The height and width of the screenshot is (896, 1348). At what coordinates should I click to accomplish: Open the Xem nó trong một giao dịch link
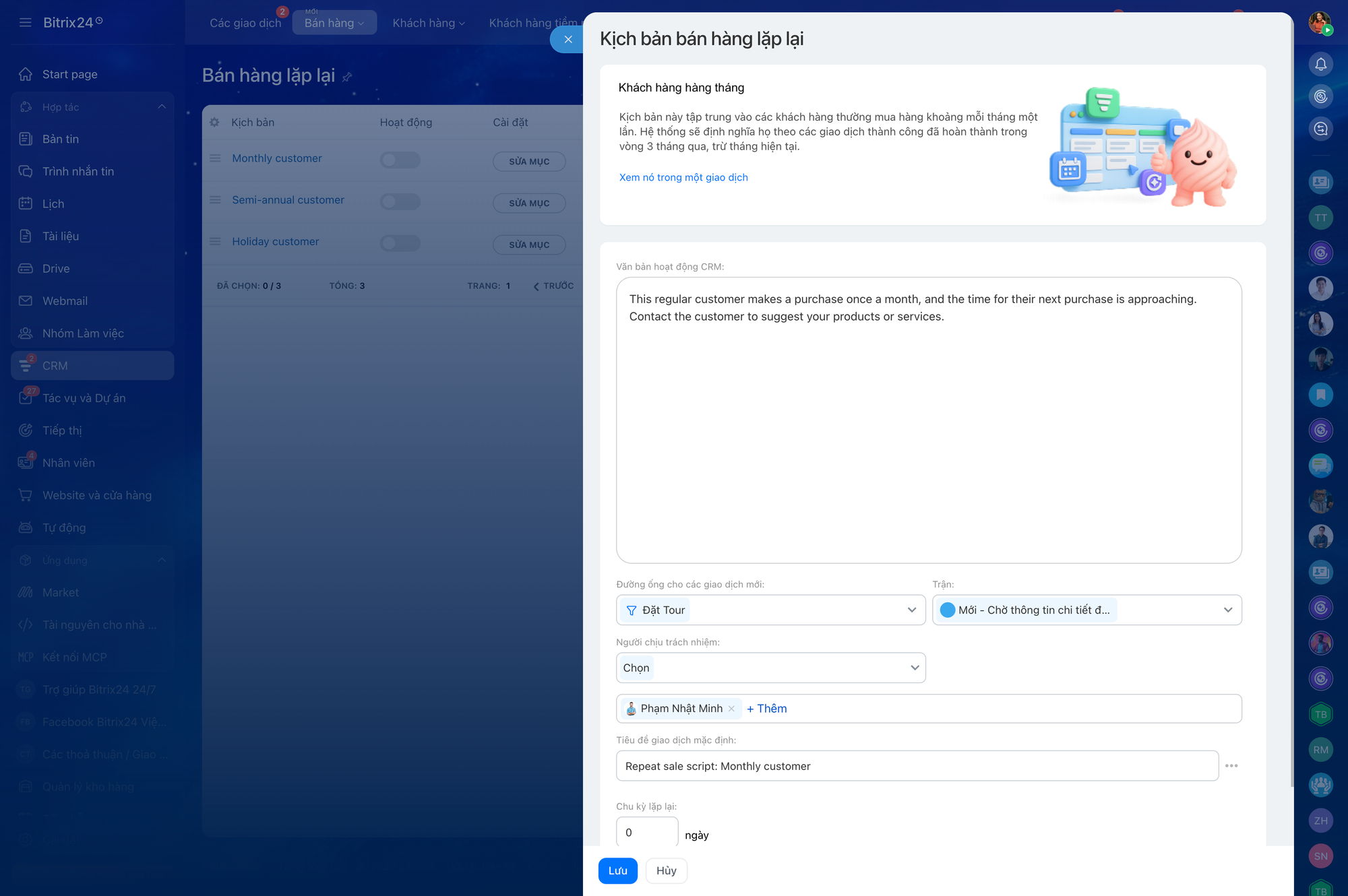pos(683,177)
